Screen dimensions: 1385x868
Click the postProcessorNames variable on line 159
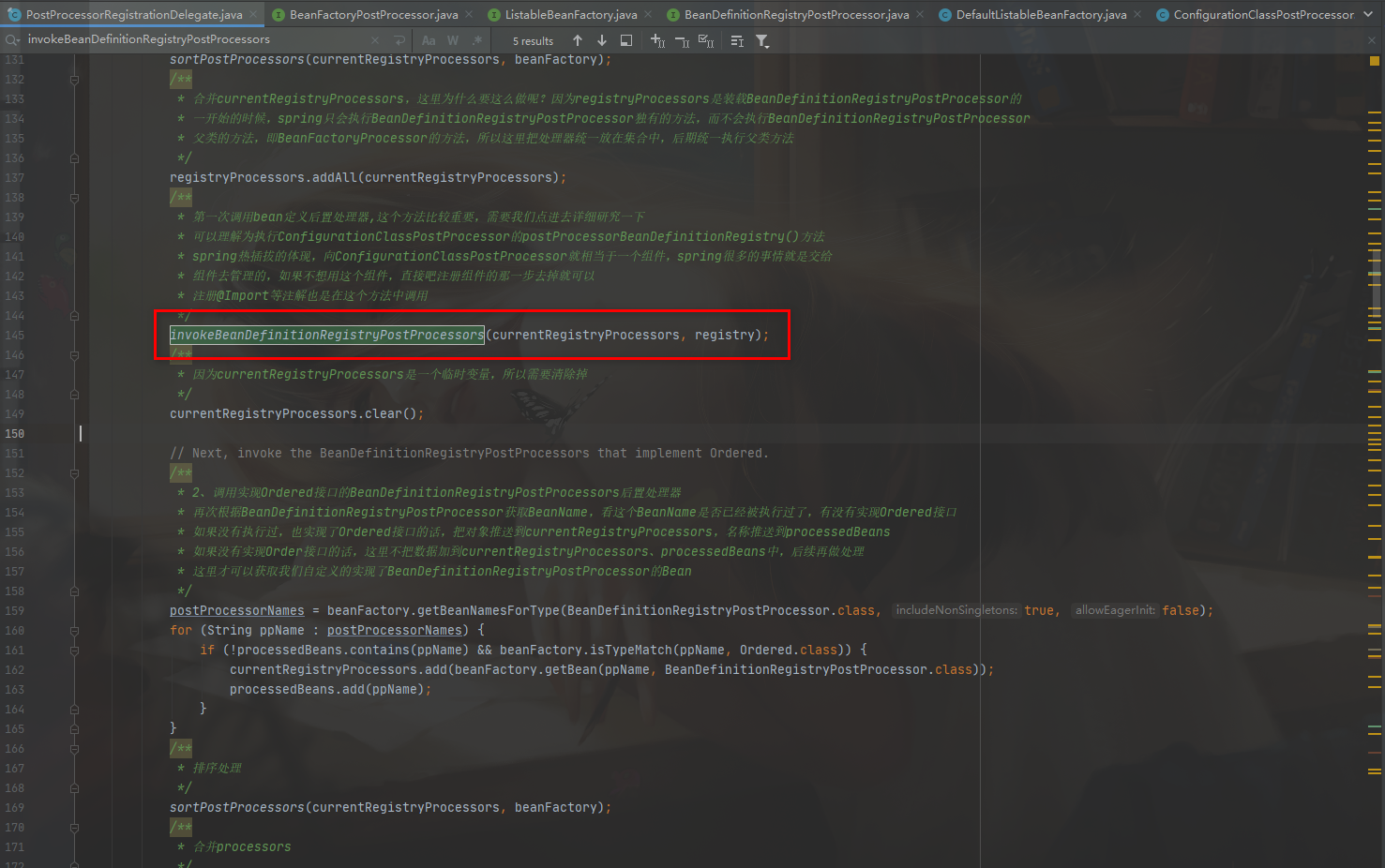[236, 611]
